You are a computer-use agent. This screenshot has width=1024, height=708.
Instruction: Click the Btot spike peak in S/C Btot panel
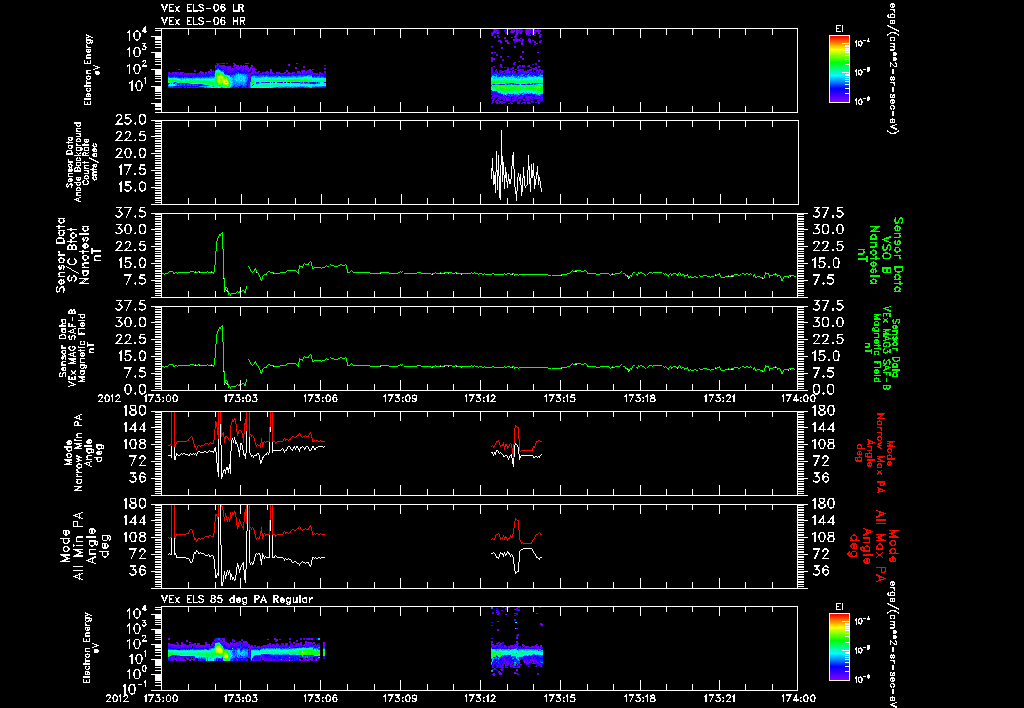(221, 234)
